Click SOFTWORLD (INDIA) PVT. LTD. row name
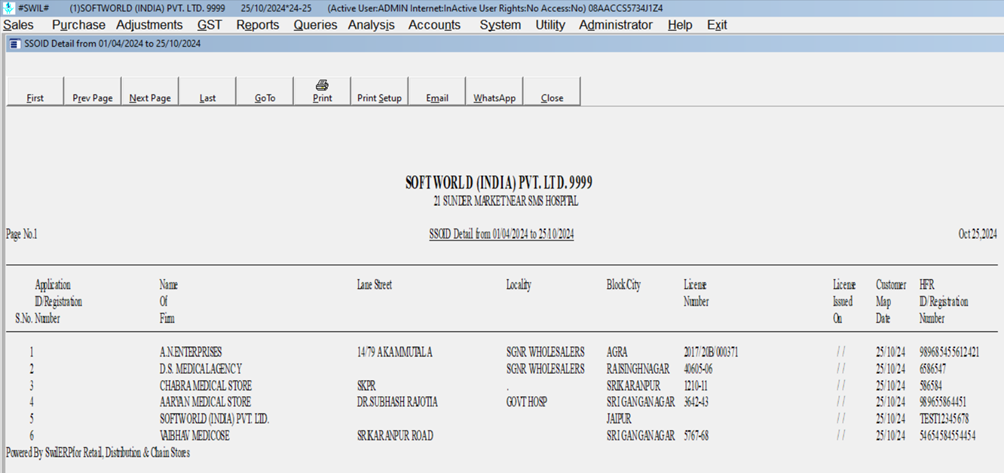Viewport: 1004px width, 473px height. coord(214,419)
